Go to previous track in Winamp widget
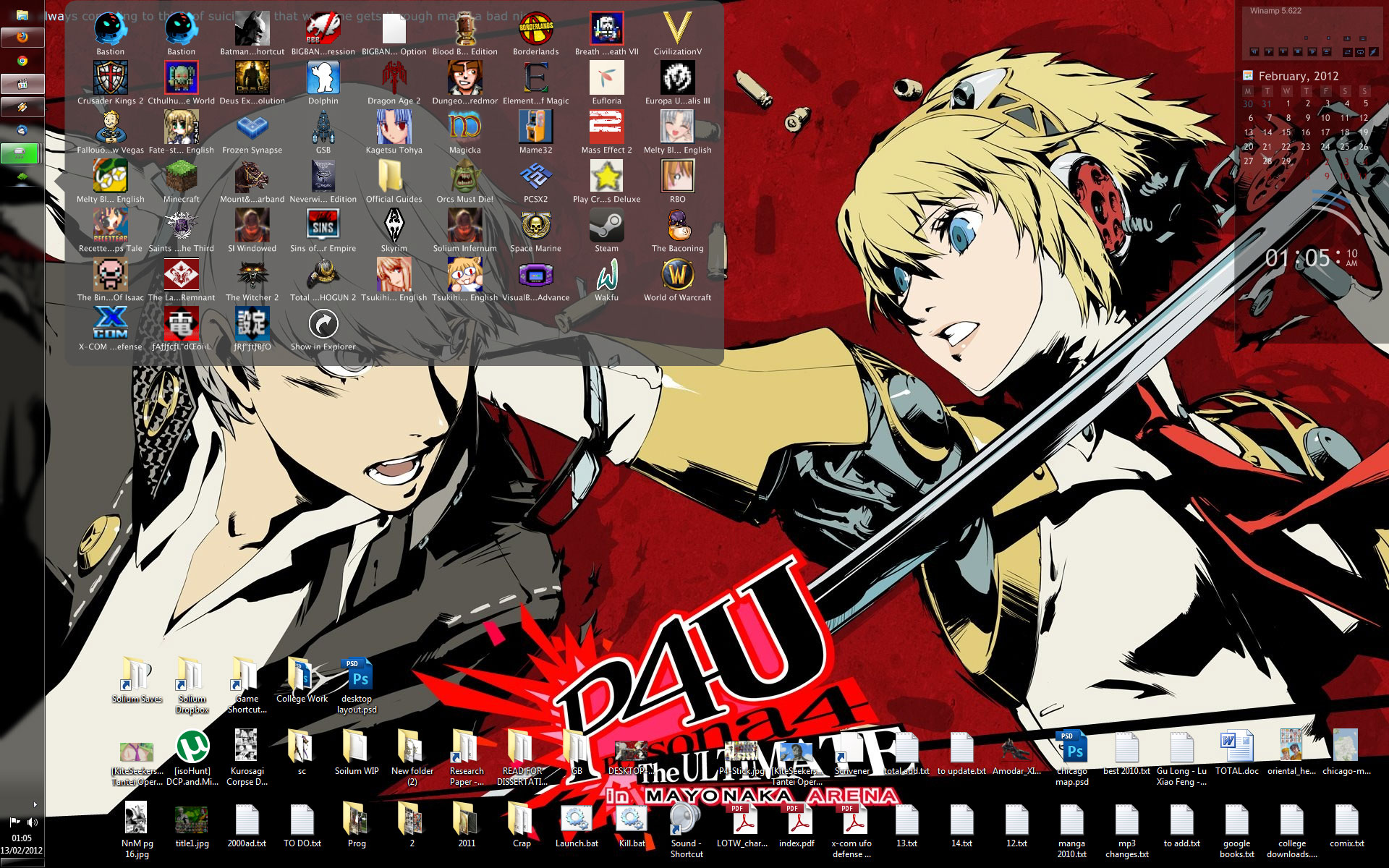The width and height of the screenshot is (1389, 868). pyautogui.click(x=1254, y=51)
